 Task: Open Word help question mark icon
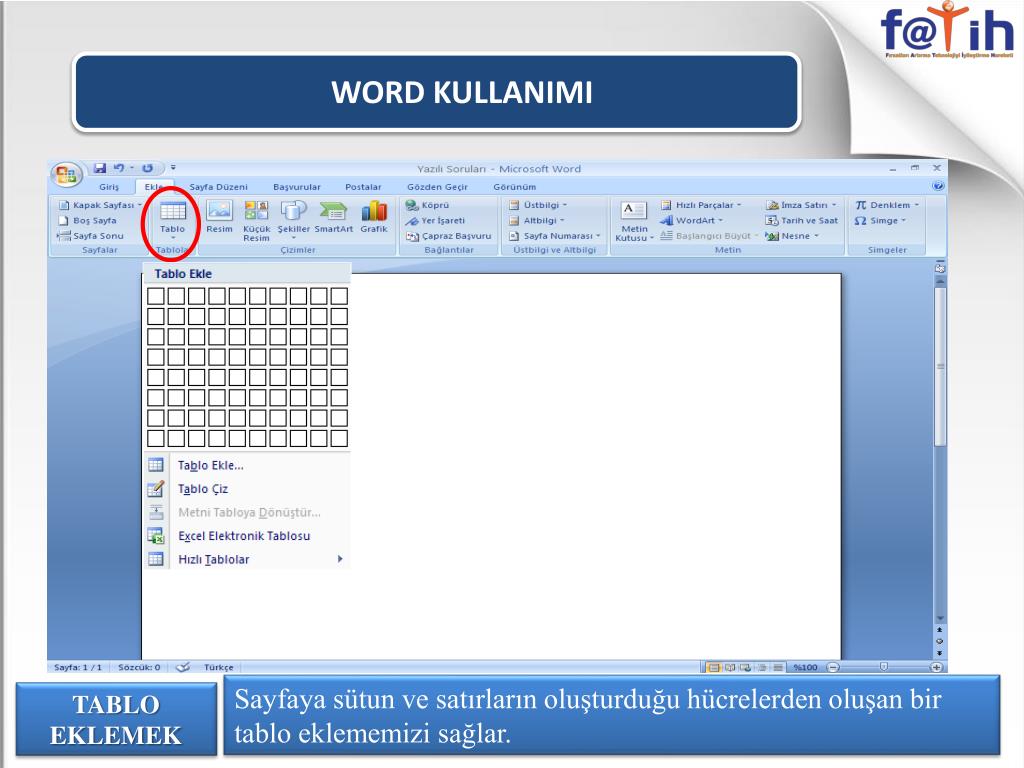(x=938, y=186)
